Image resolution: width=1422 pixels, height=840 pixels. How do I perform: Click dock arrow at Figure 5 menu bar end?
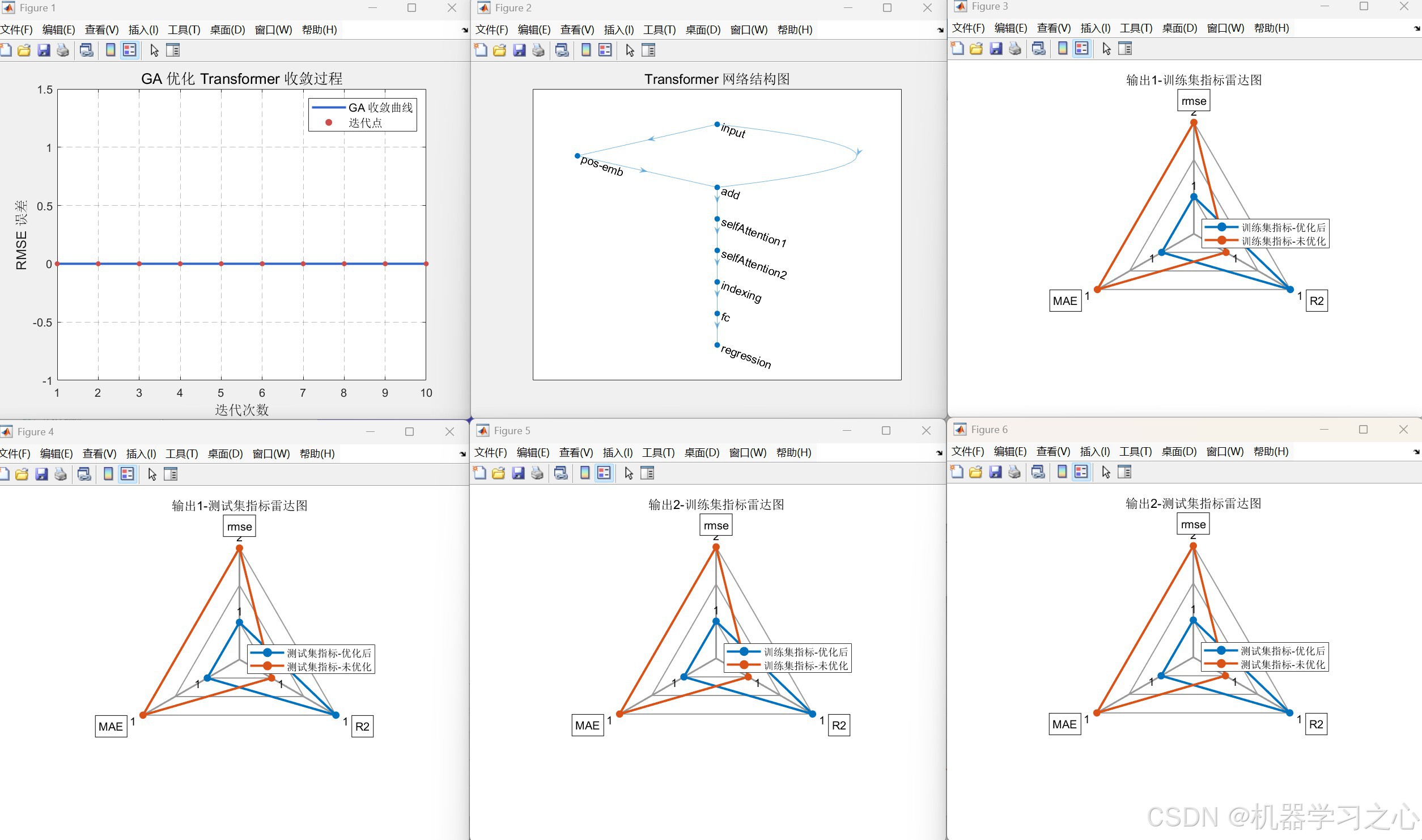tap(939, 453)
